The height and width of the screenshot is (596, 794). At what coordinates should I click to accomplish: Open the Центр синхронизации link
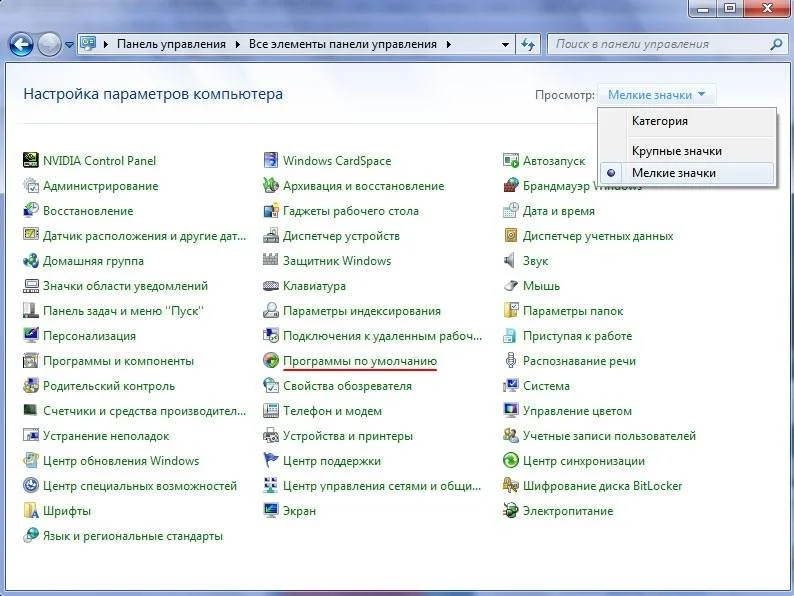pyautogui.click(x=584, y=460)
